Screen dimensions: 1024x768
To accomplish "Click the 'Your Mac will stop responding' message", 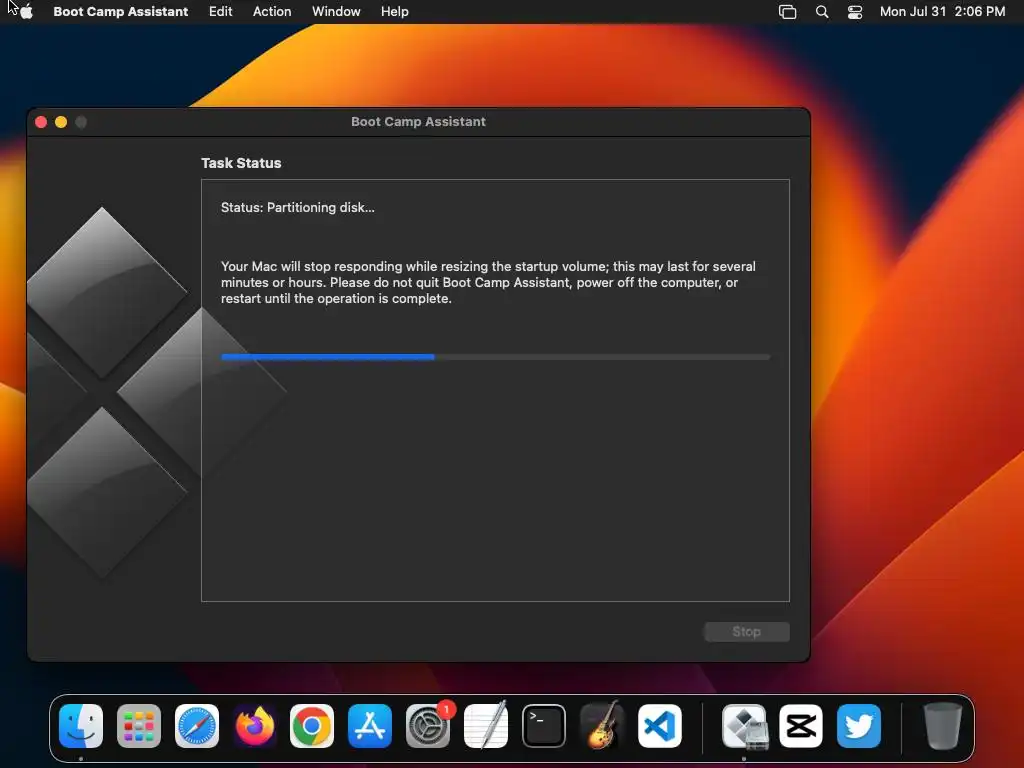I will coord(488,283).
